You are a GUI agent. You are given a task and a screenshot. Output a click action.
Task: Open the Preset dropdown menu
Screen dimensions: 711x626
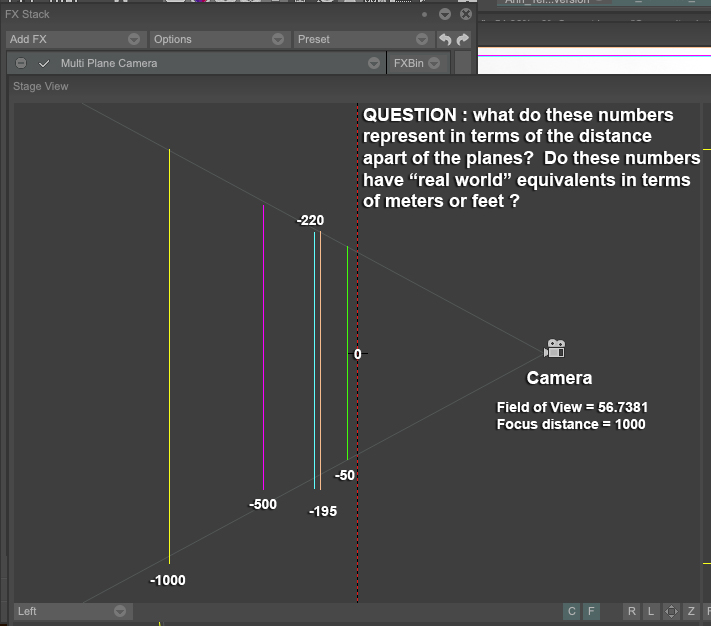(364, 39)
